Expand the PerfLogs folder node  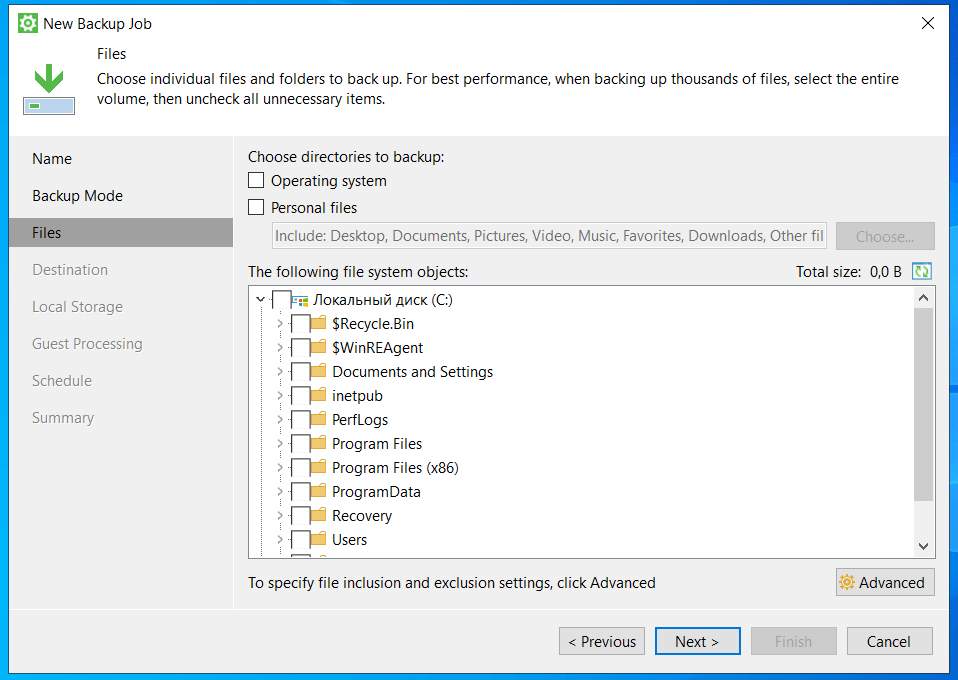[280, 420]
